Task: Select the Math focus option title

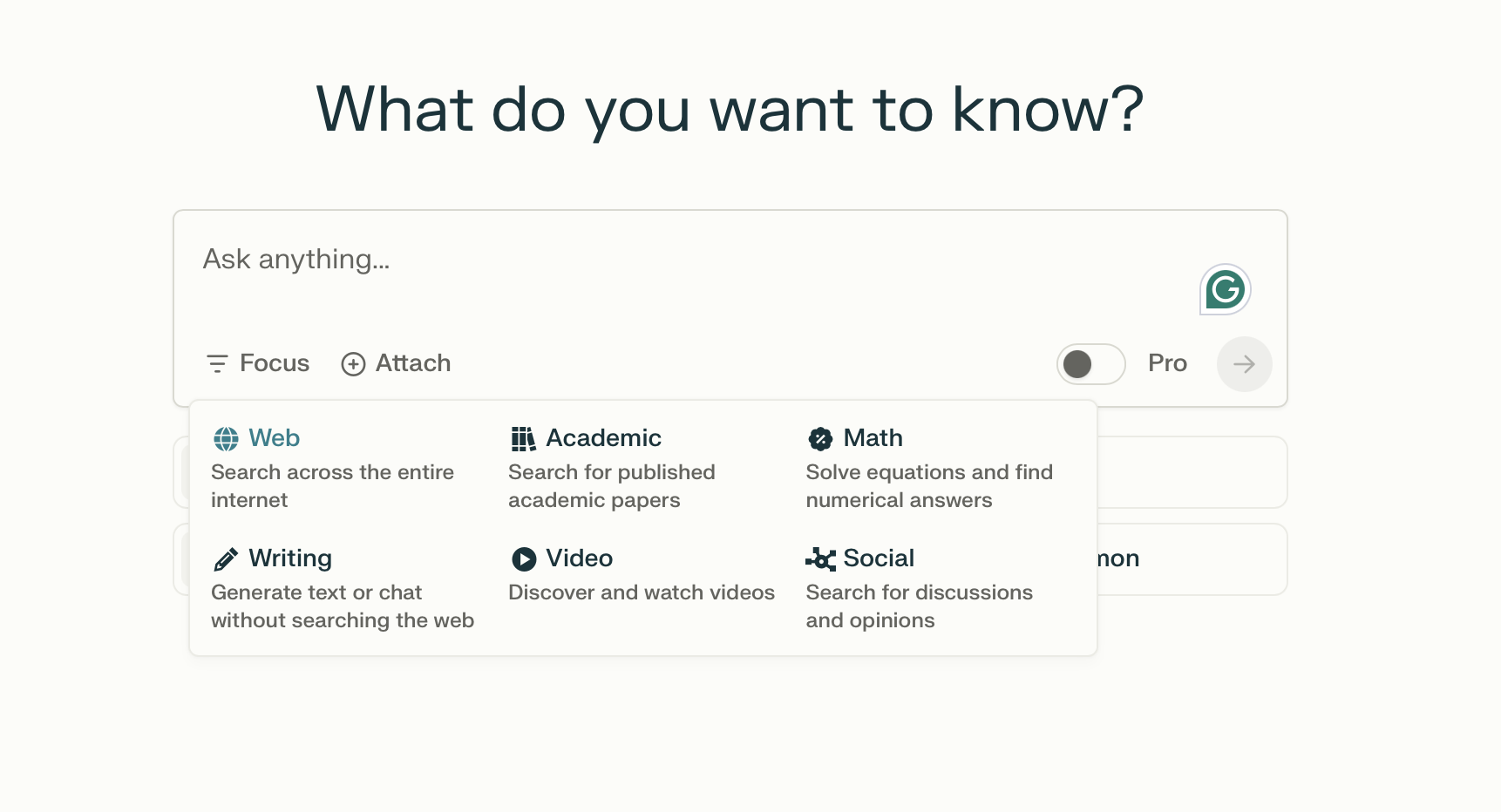Action: click(873, 438)
